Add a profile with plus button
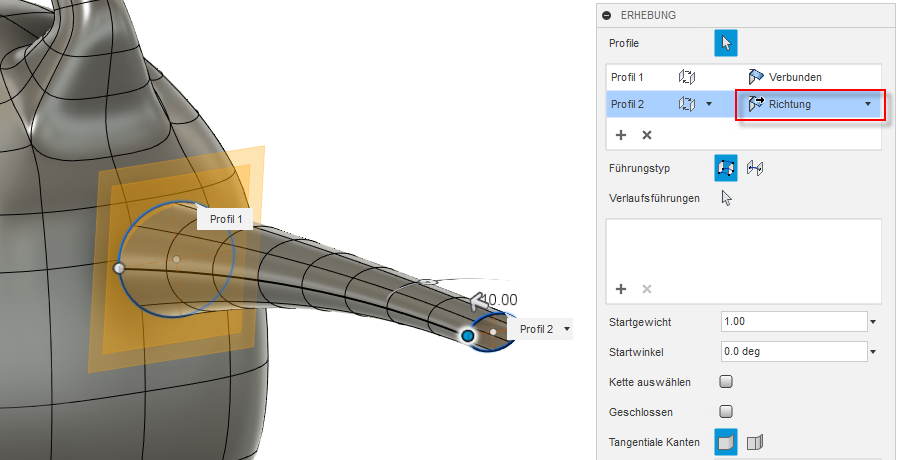The image size is (901, 460). click(x=621, y=135)
